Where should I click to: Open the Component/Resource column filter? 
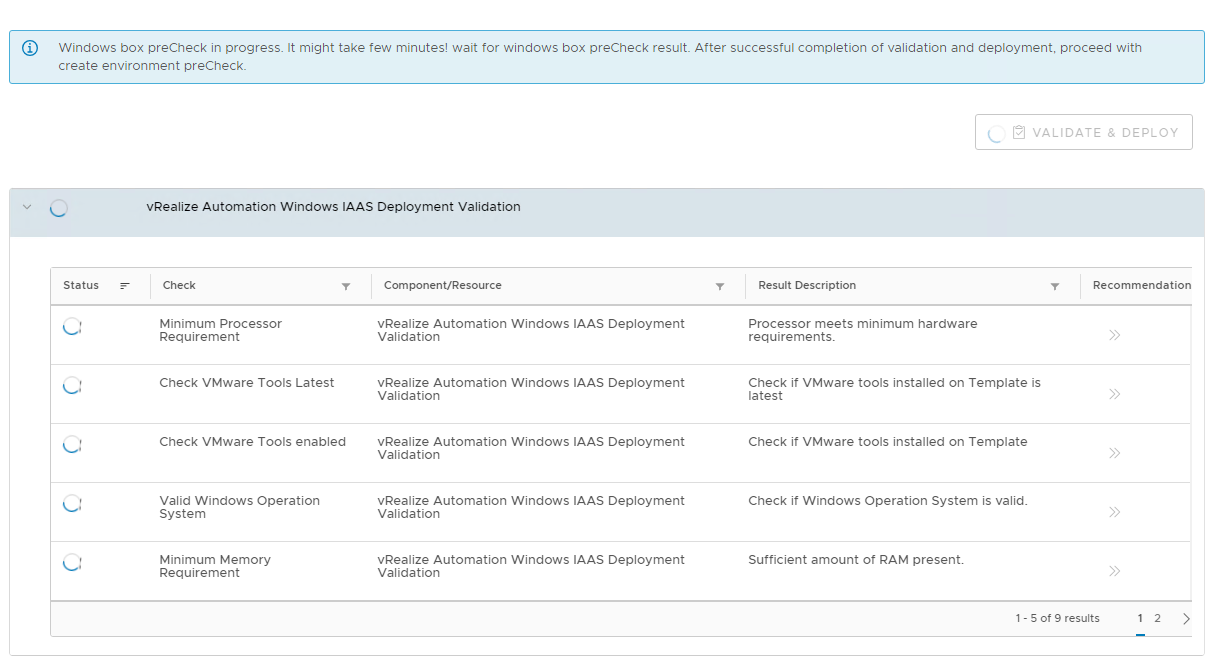point(720,287)
